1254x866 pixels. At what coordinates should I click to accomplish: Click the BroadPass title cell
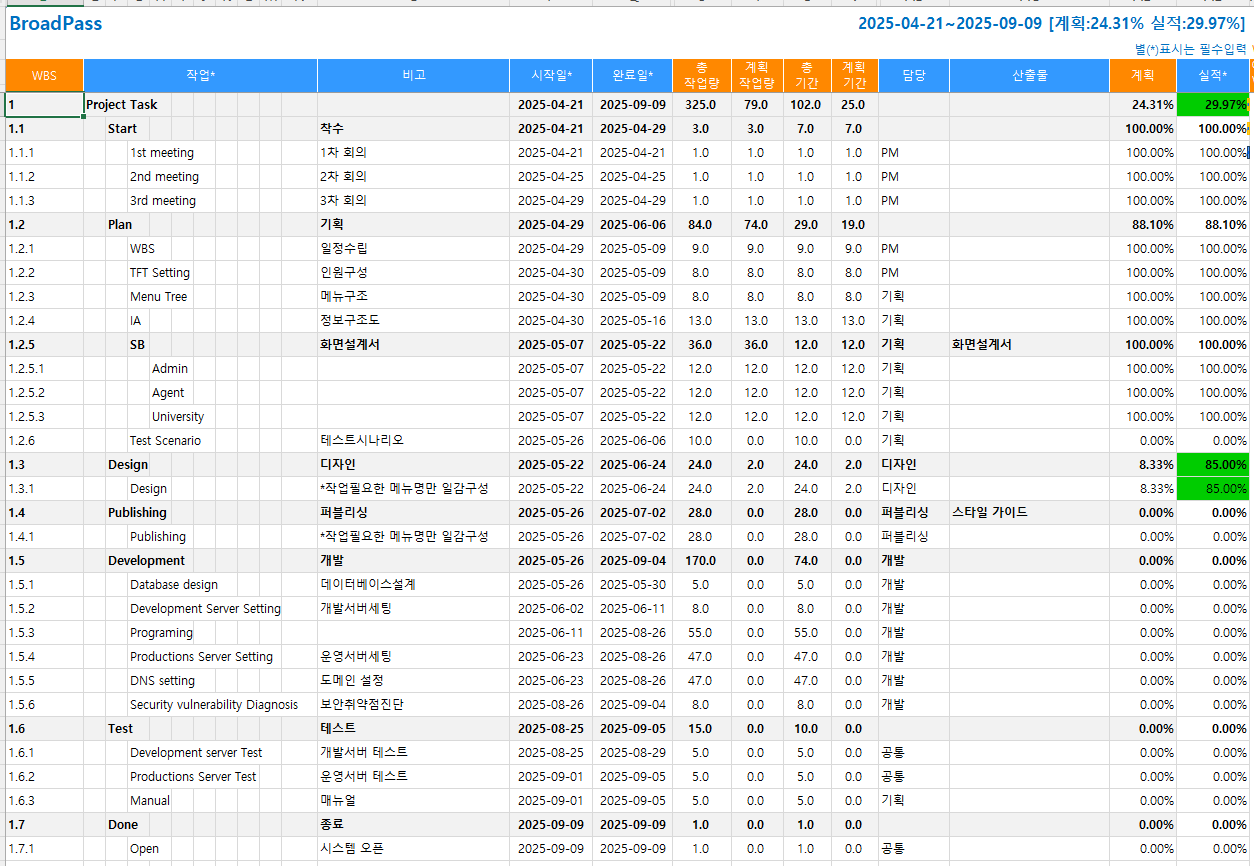tap(56, 23)
